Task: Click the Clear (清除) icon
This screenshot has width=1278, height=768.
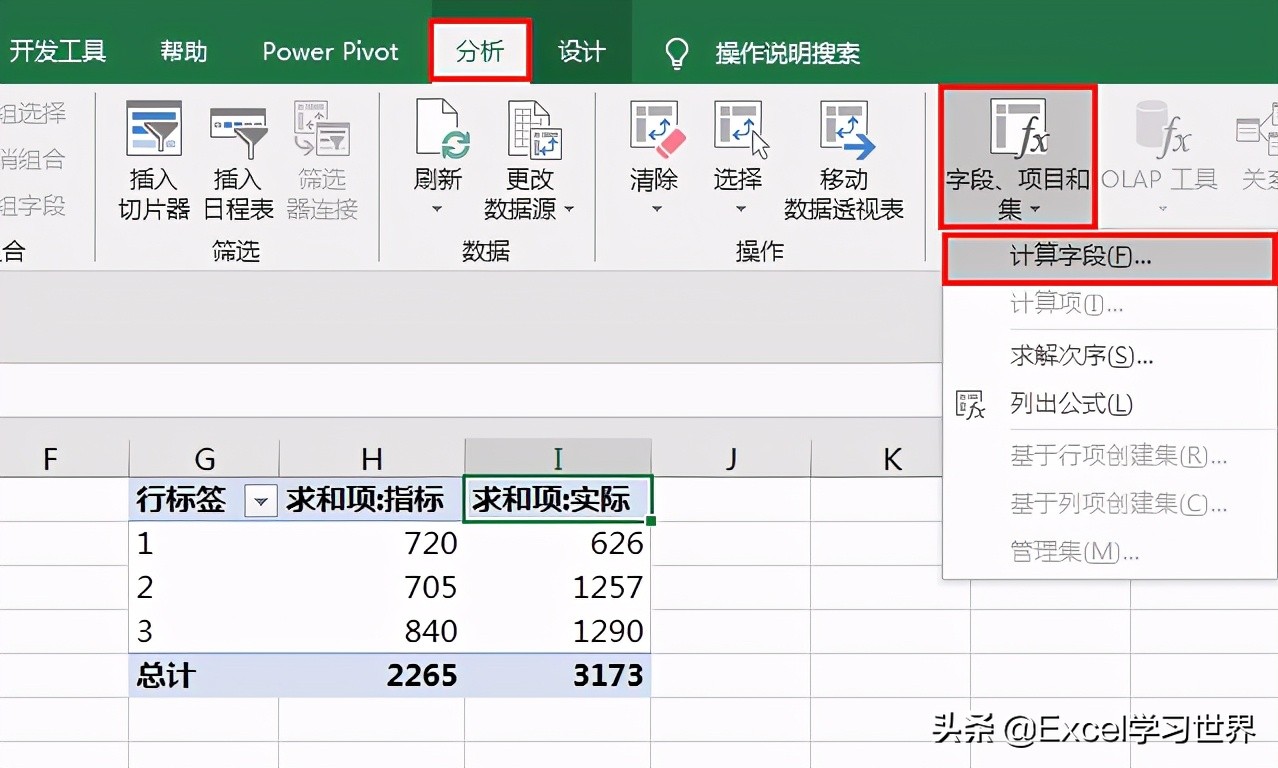Action: tap(655, 129)
